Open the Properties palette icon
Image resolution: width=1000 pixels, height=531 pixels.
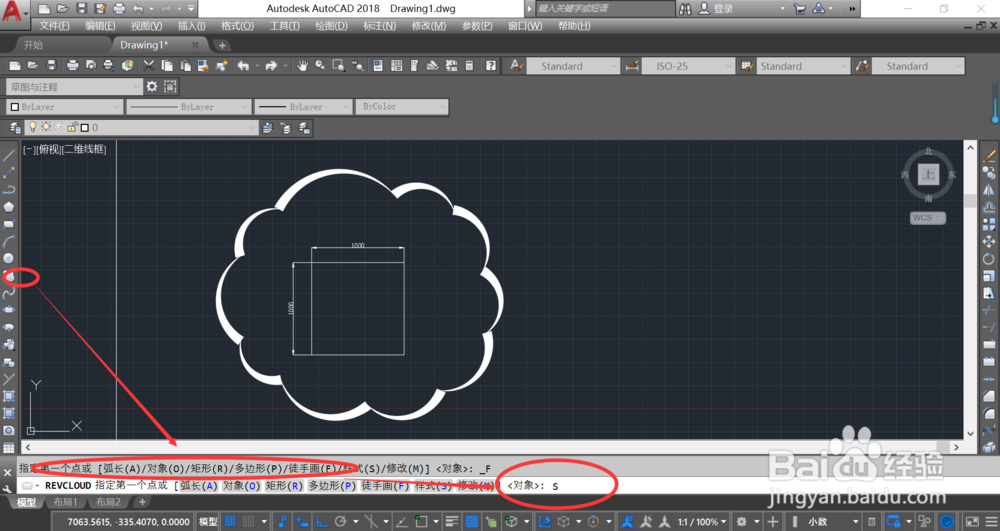click(378, 66)
